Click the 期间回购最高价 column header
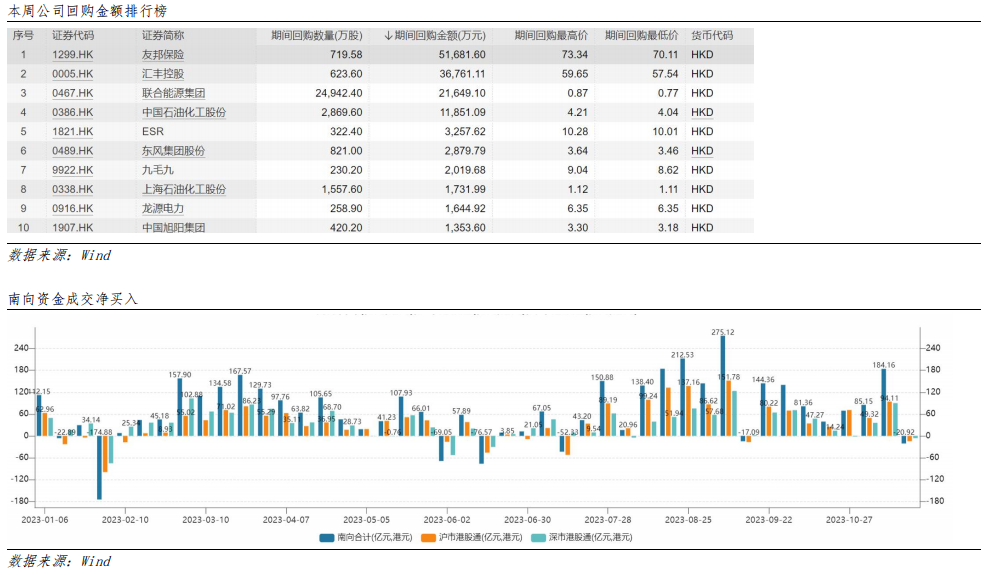This screenshot has height=575, width=987. 551,36
